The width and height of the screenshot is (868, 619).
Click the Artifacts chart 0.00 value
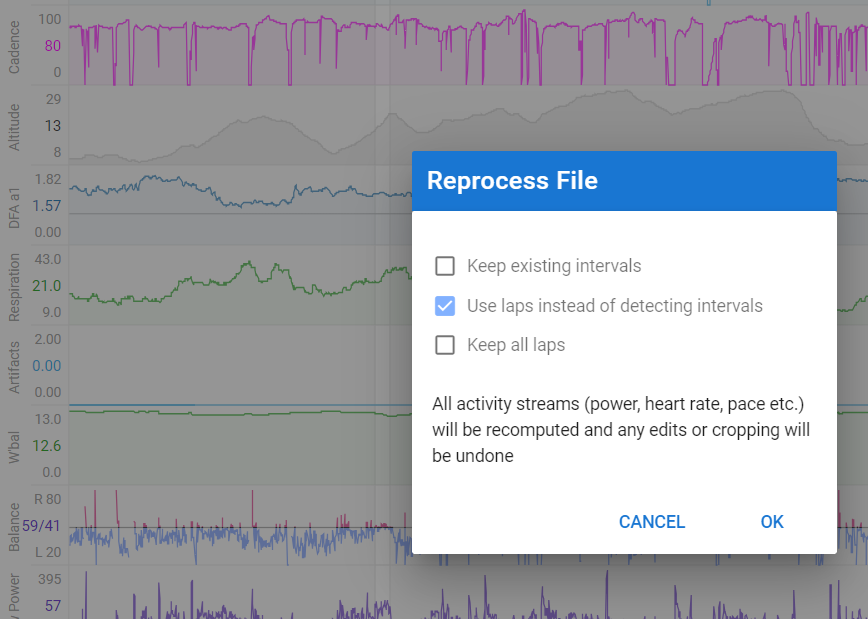[x=46, y=366]
